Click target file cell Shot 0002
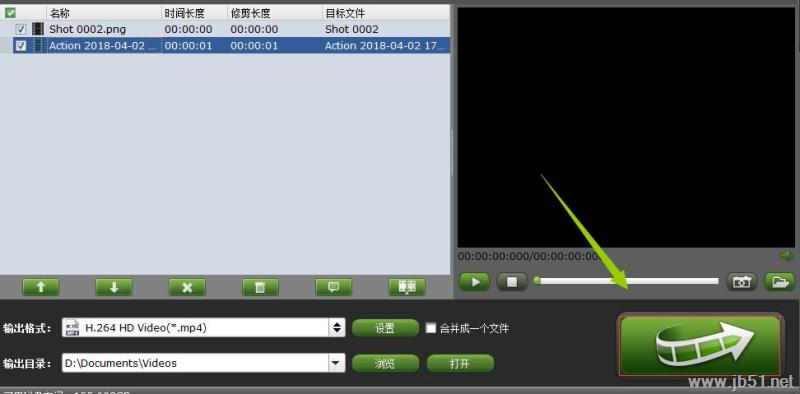The height and width of the screenshot is (394, 800). (352, 30)
